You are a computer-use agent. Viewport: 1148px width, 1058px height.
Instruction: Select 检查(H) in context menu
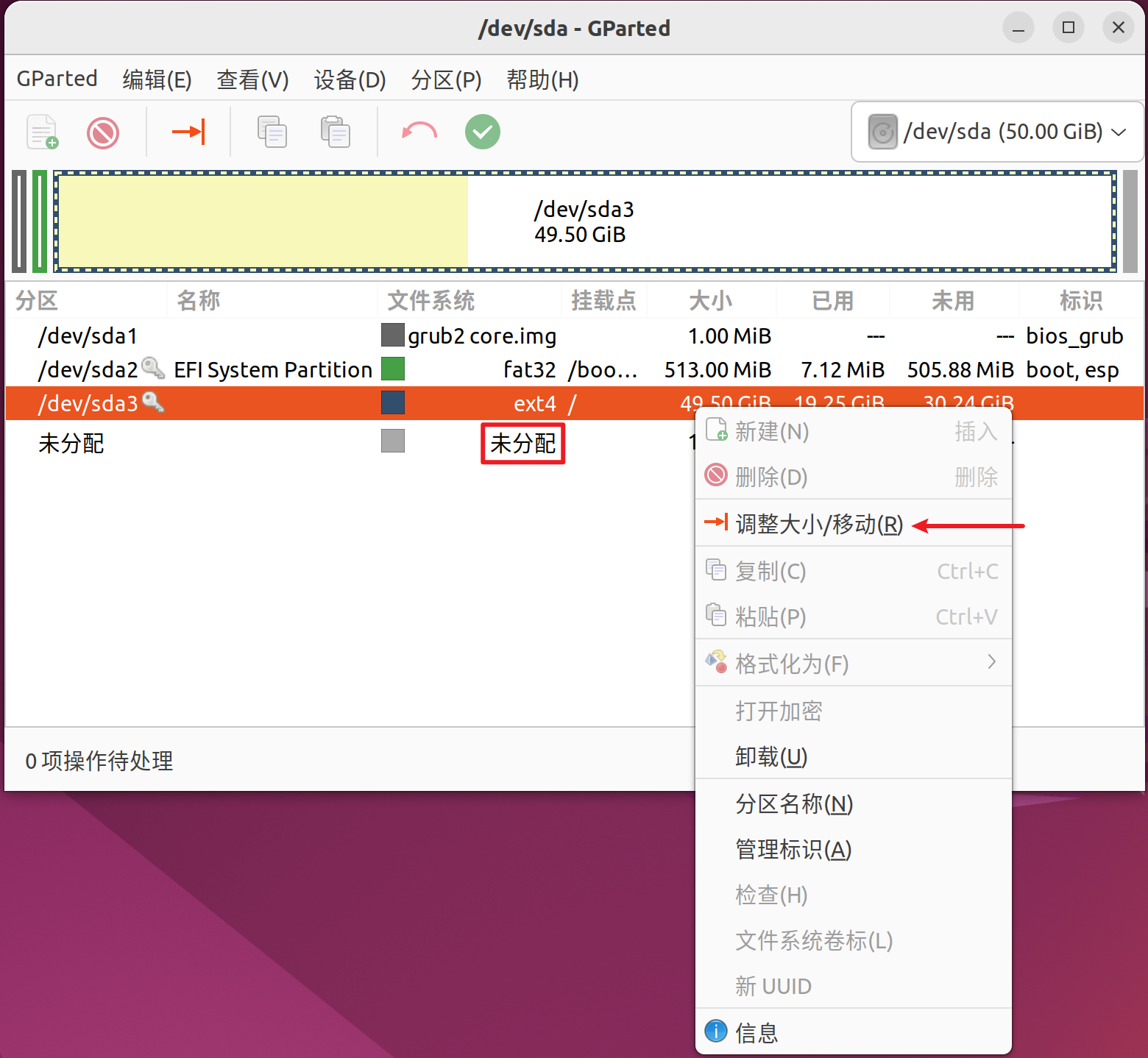tap(854, 895)
